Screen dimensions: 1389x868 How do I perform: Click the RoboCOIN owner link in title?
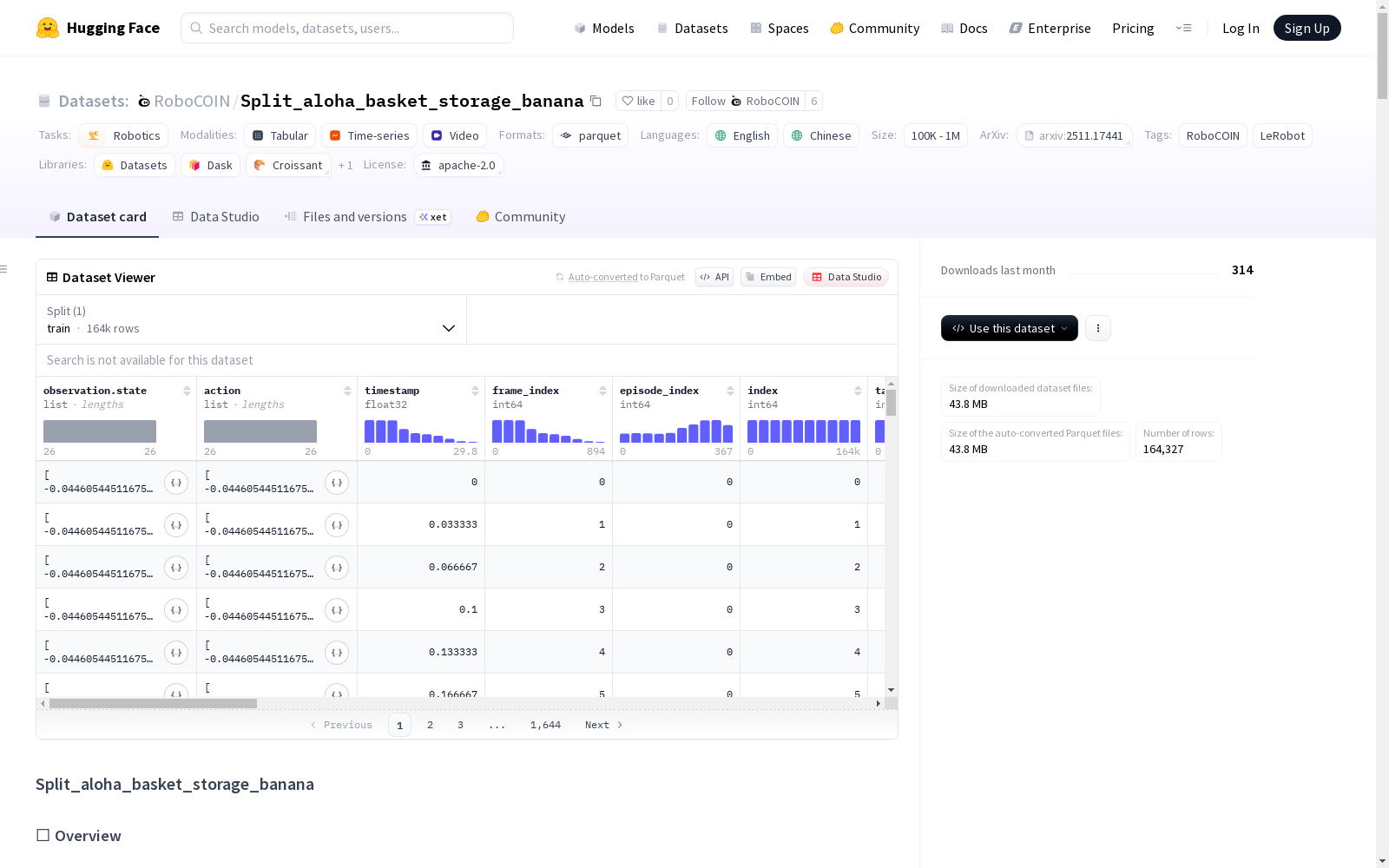[192, 101]
